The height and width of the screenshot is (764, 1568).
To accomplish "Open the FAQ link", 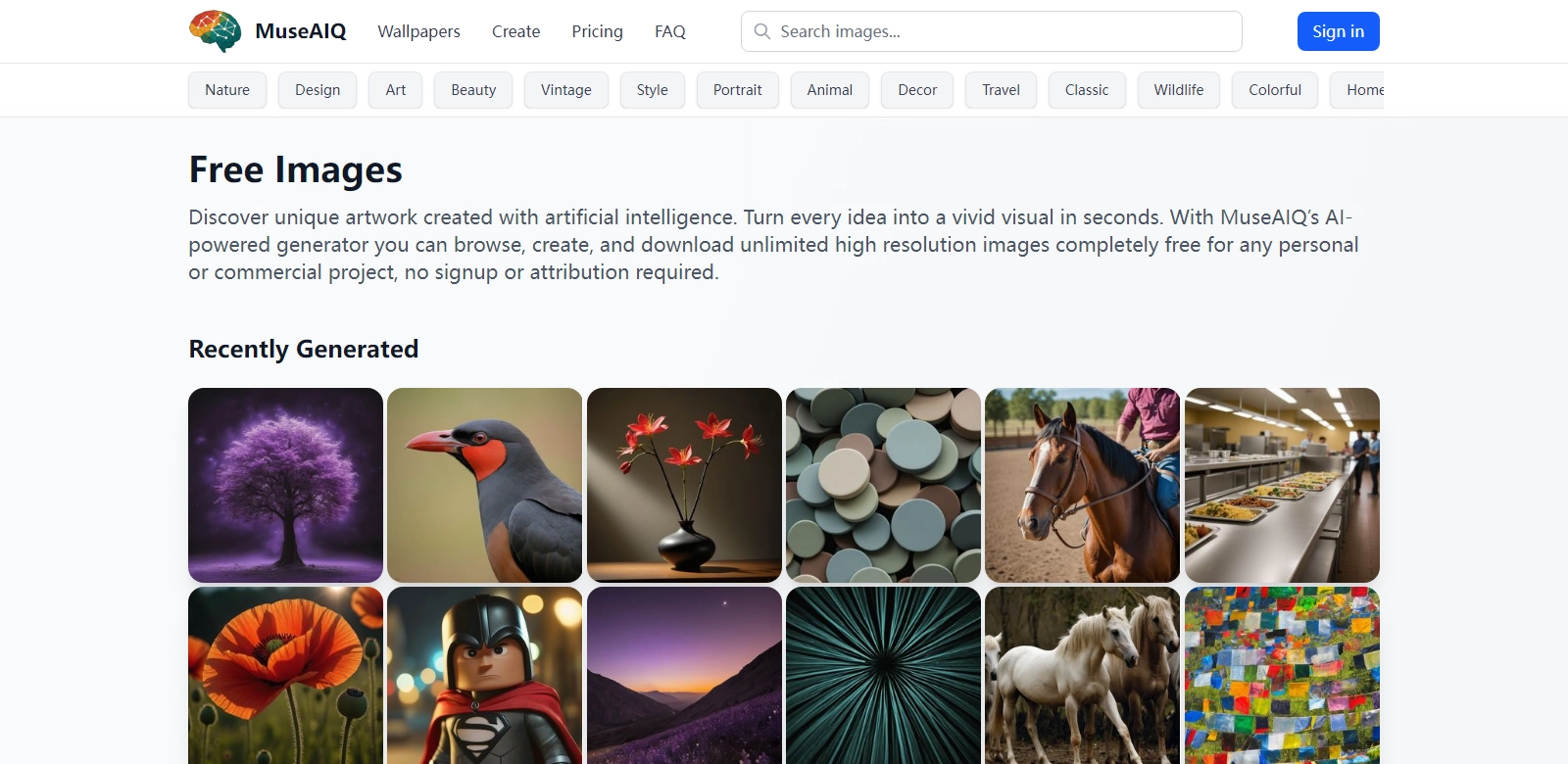I will click(x=670, y=31).
